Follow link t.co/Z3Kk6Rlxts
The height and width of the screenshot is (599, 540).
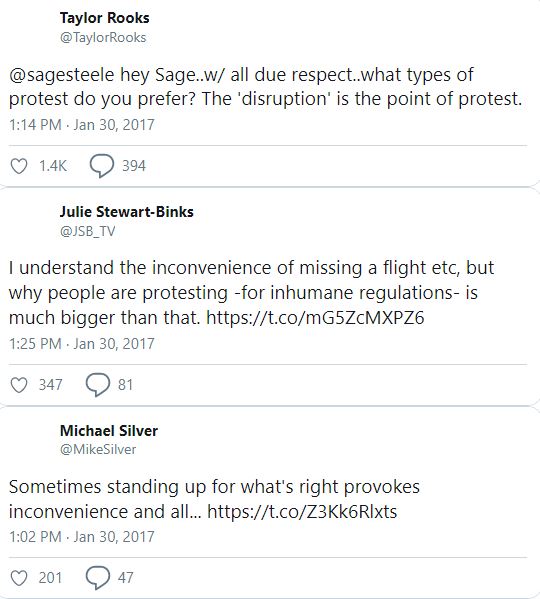[302, 512]
